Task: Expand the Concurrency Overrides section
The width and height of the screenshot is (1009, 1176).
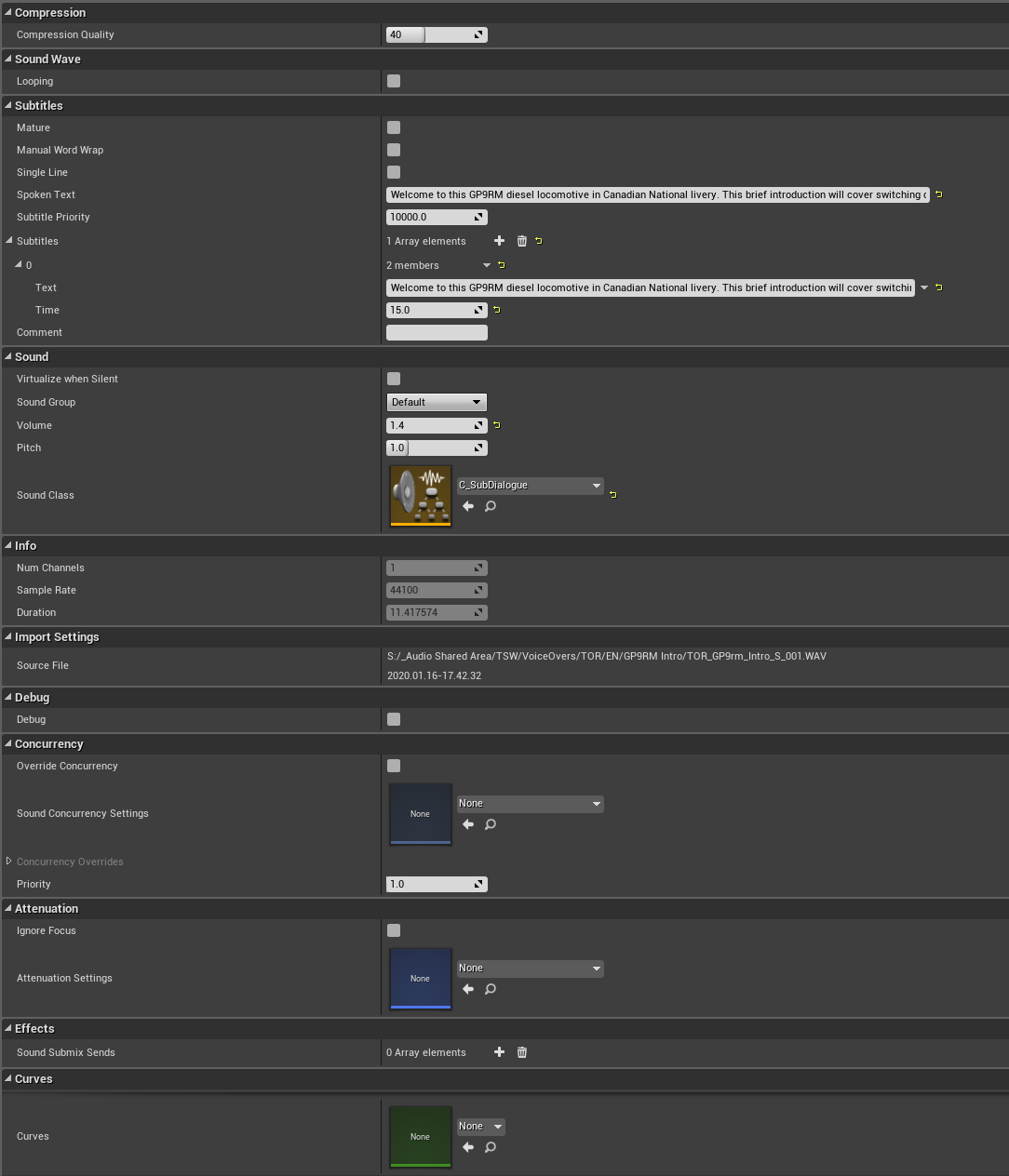Action: (8, 862)
